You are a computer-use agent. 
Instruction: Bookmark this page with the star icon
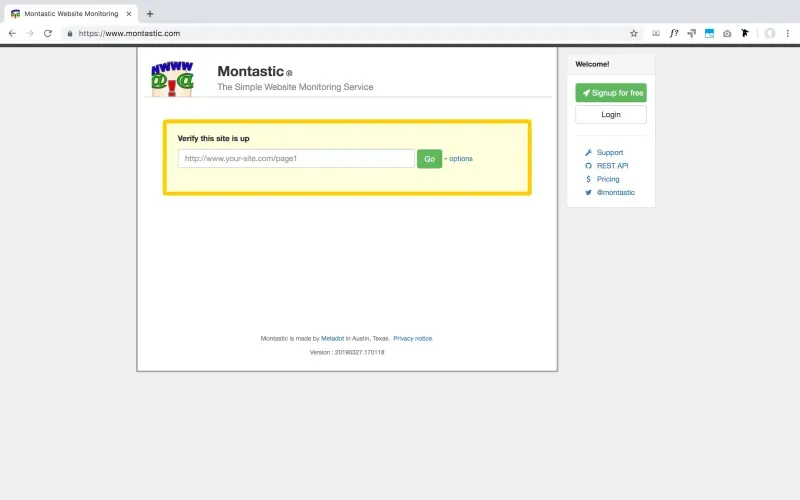pos(634,33)
